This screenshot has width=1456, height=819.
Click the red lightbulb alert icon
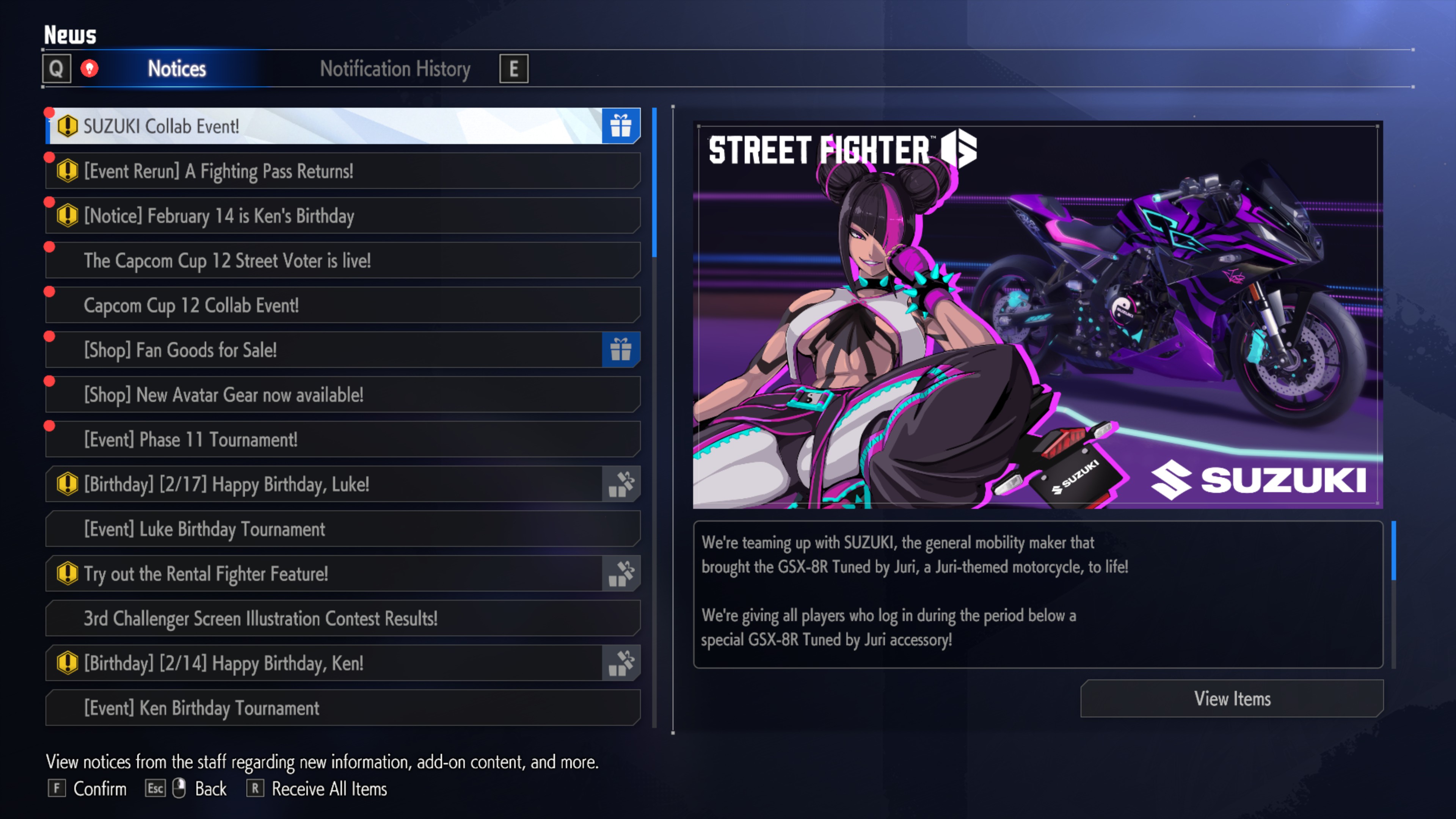89,68
